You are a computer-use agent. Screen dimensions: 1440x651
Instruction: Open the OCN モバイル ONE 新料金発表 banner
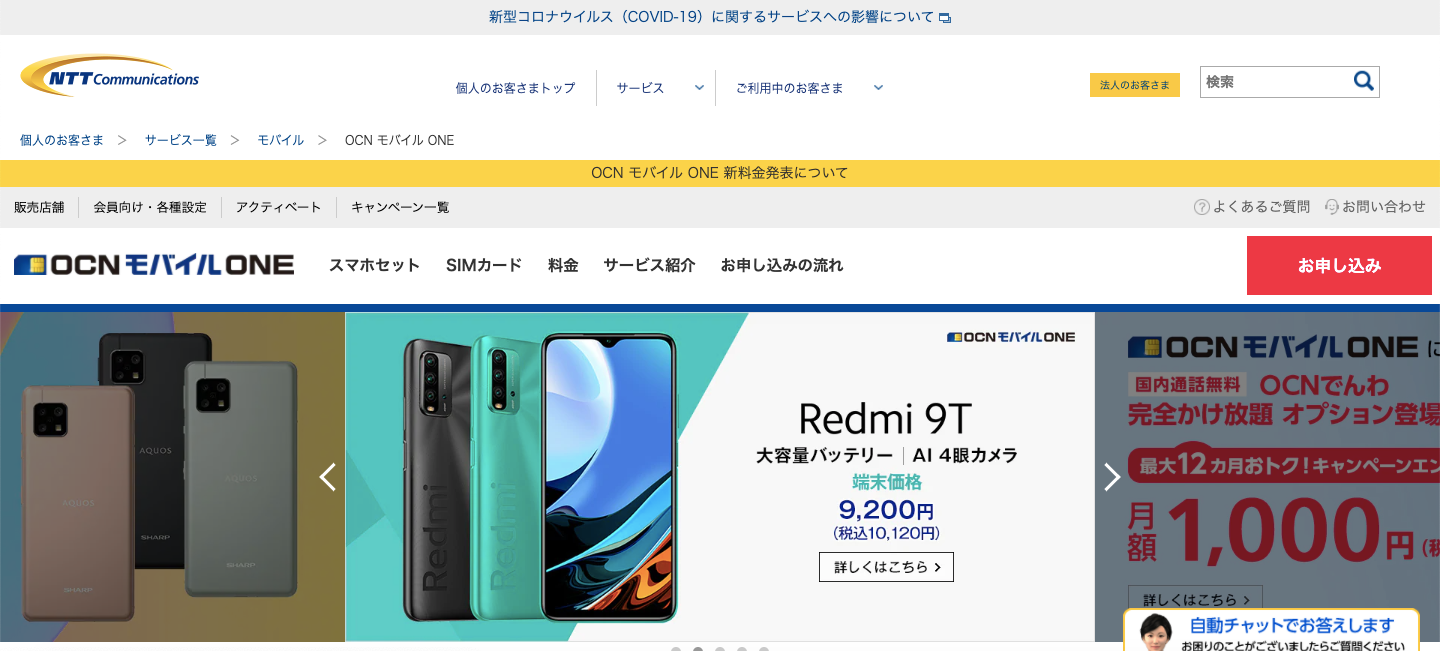coord(720,173)
